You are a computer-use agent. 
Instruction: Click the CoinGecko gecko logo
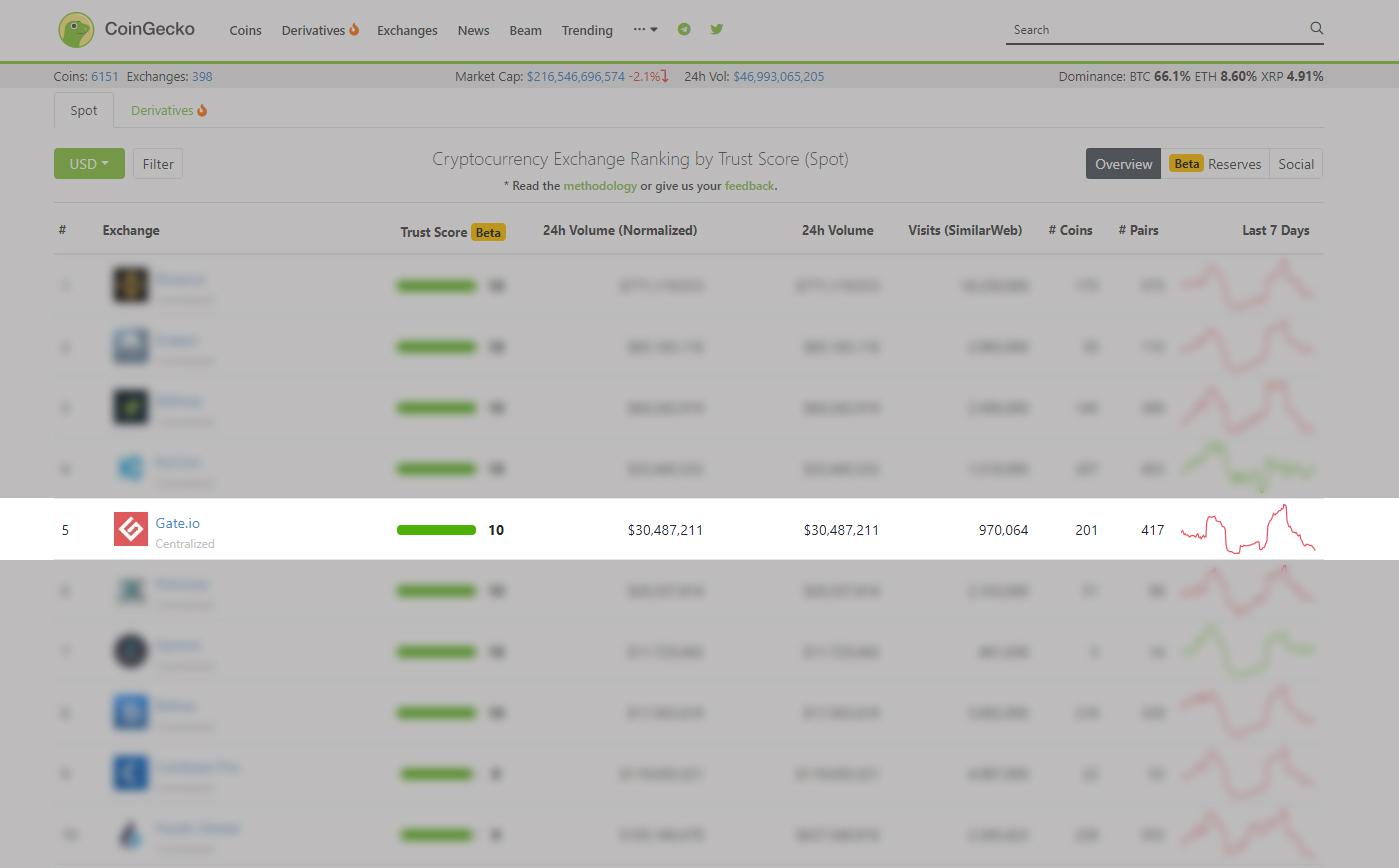(x=76, y=30)
